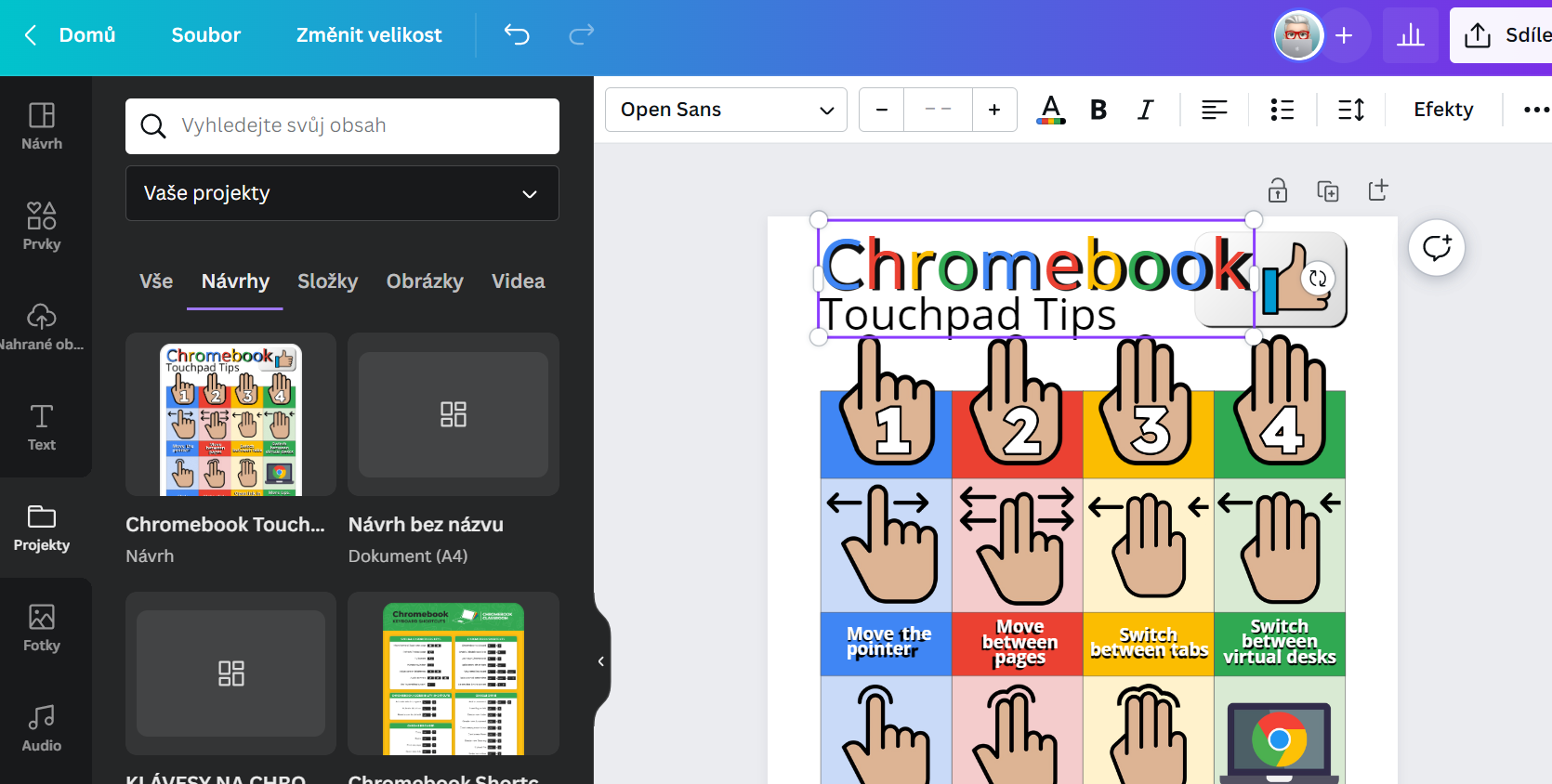
Task: Open the Nahrané uploads panel
Action: coord(42,327)
